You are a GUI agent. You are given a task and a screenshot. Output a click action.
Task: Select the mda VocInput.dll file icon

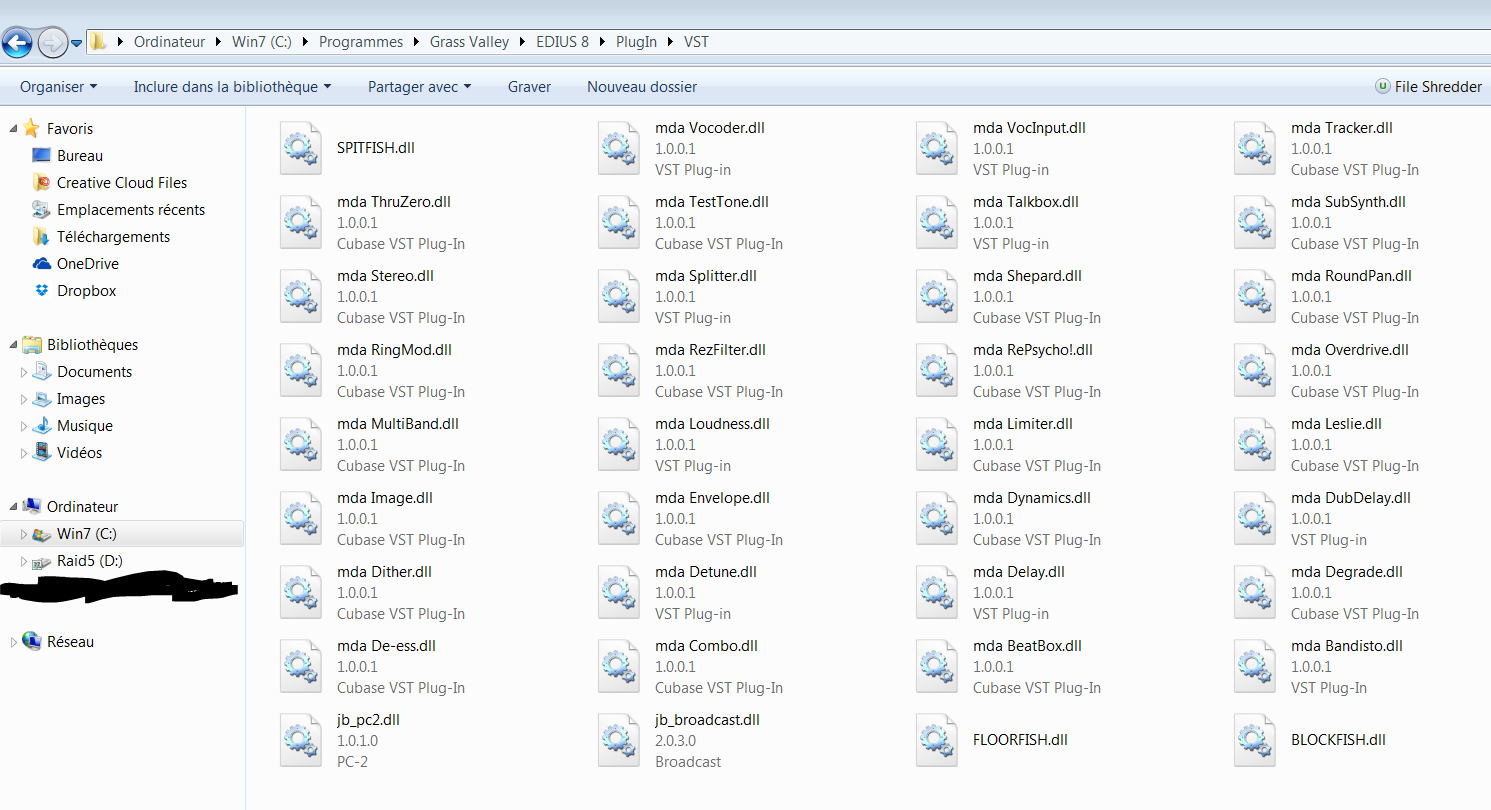coord(936,148)
